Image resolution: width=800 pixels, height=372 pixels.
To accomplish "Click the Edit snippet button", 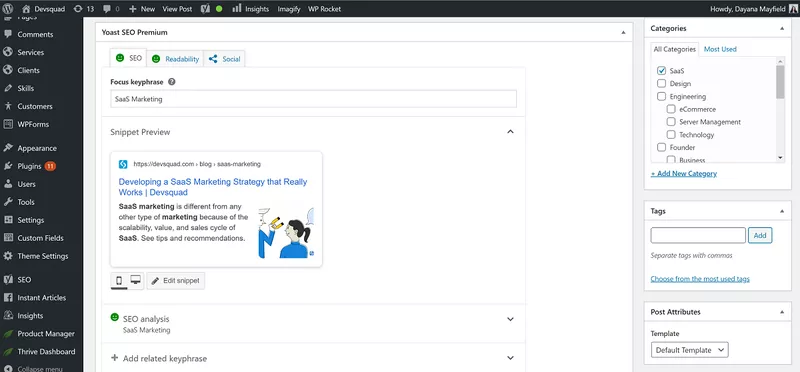I will [x=176, y=281].
